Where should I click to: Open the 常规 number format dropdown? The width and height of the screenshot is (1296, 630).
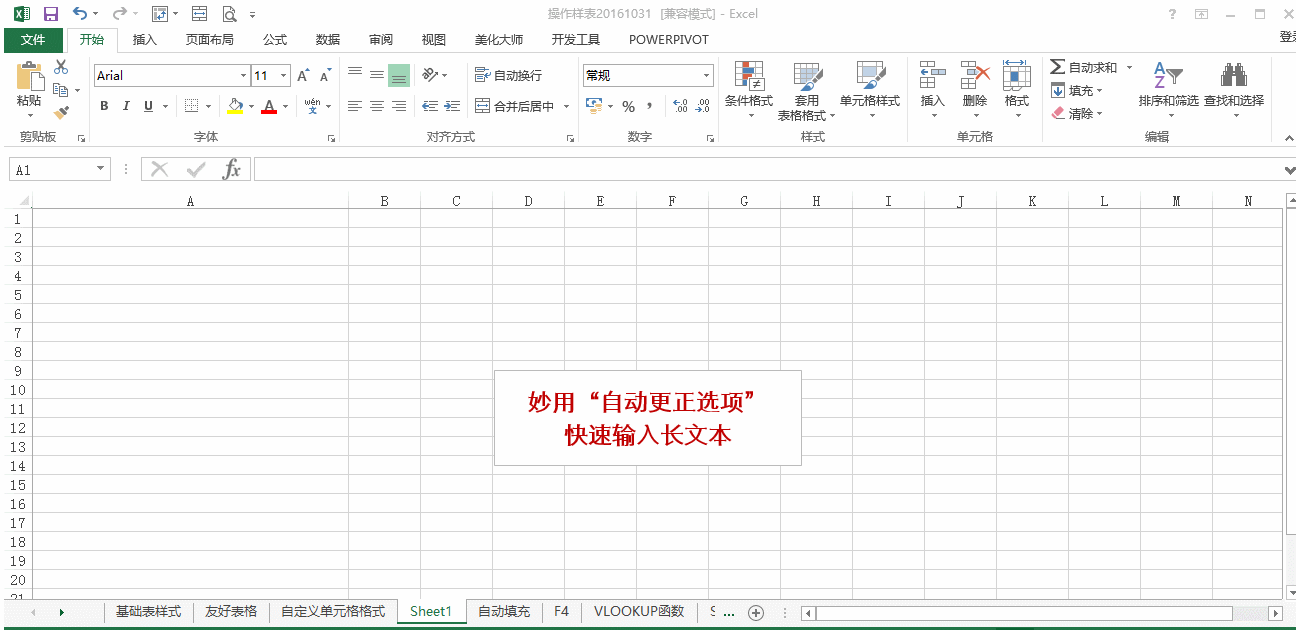tap(706, 76)
